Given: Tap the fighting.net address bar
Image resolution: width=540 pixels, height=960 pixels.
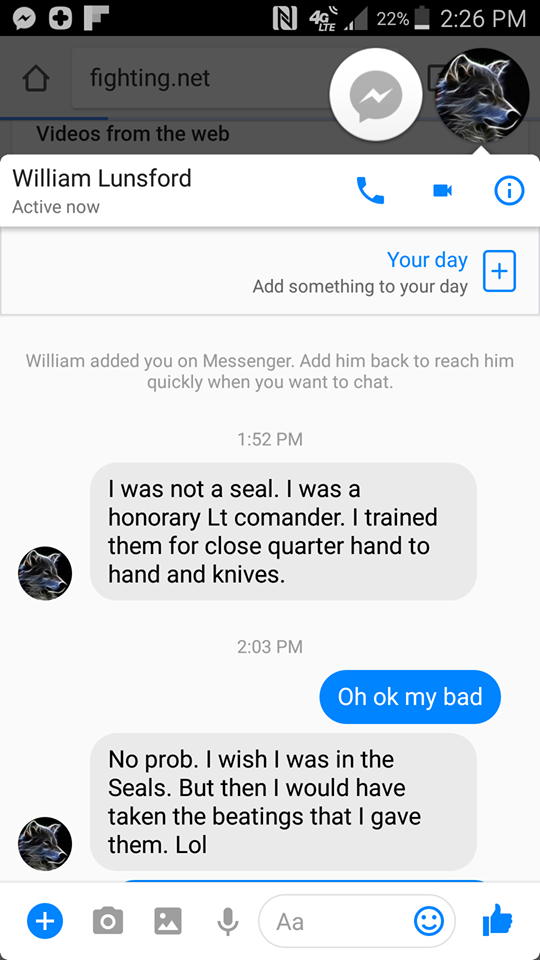Looking at the screenshot, I should click(202, 78).
